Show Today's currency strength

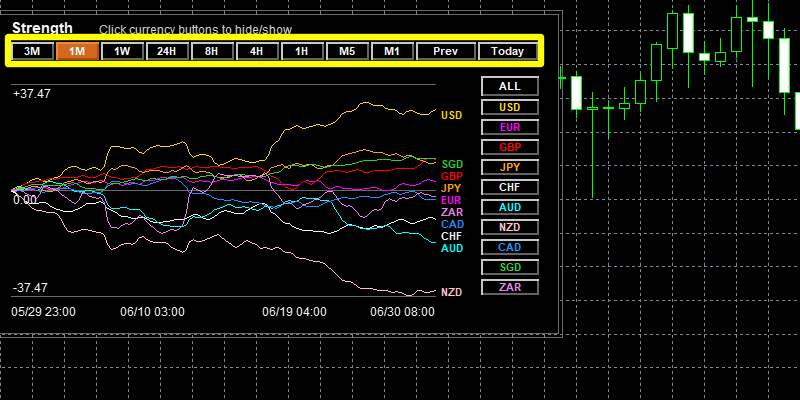coord(508,51)
